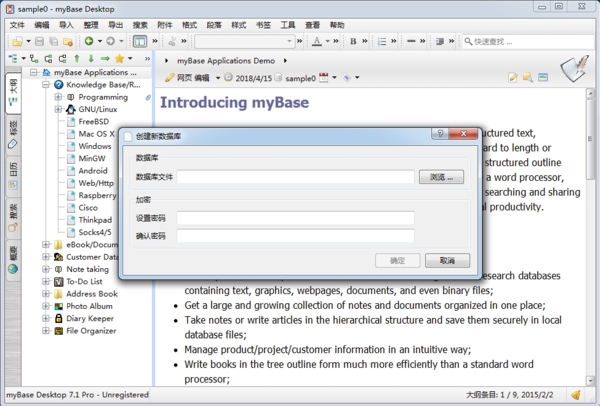Viewport: 600px width, 406px height.
Task: Open the 工具 menu
Action: pos(288,25)
